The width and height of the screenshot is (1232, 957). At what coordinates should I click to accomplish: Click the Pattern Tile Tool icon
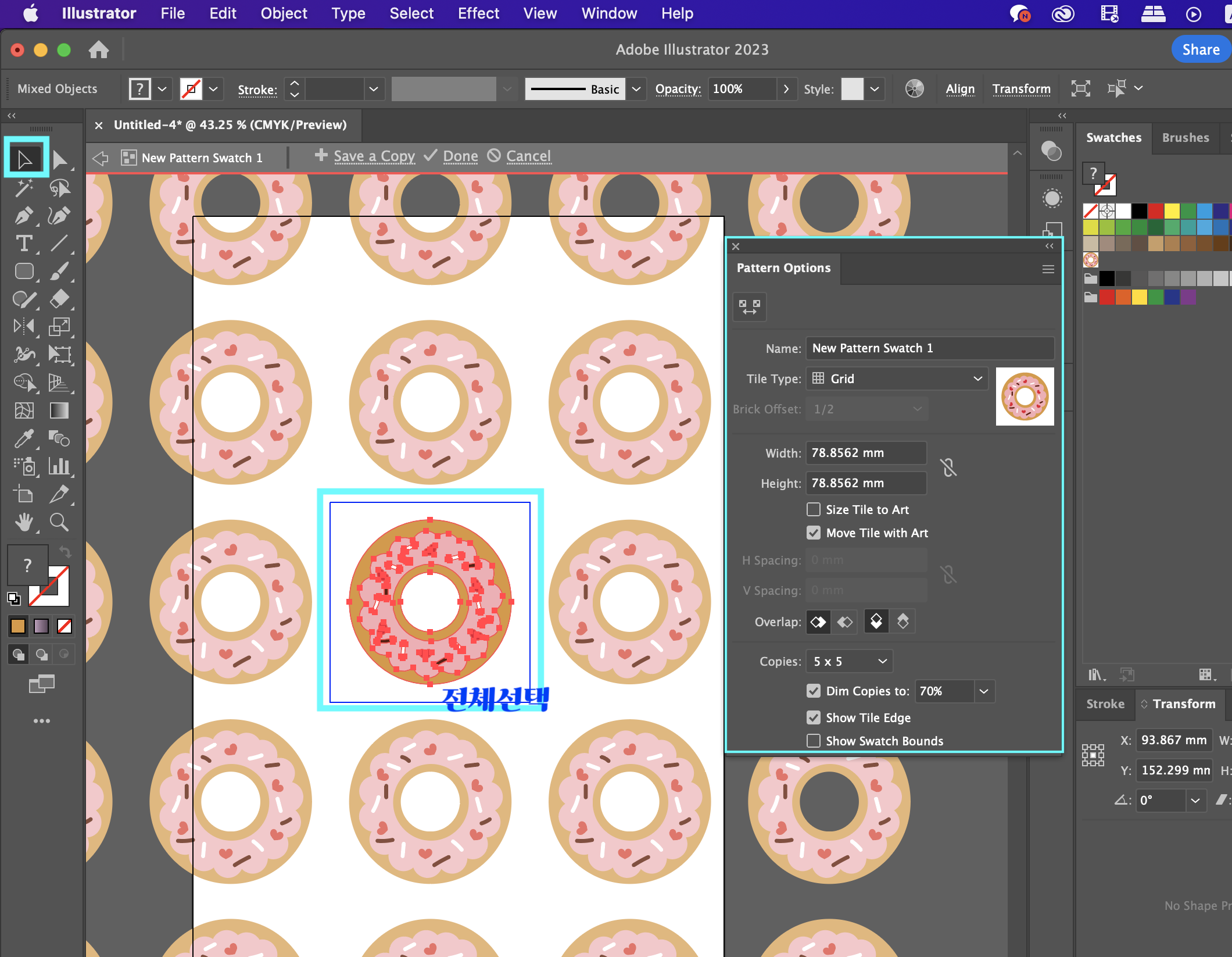750,306
